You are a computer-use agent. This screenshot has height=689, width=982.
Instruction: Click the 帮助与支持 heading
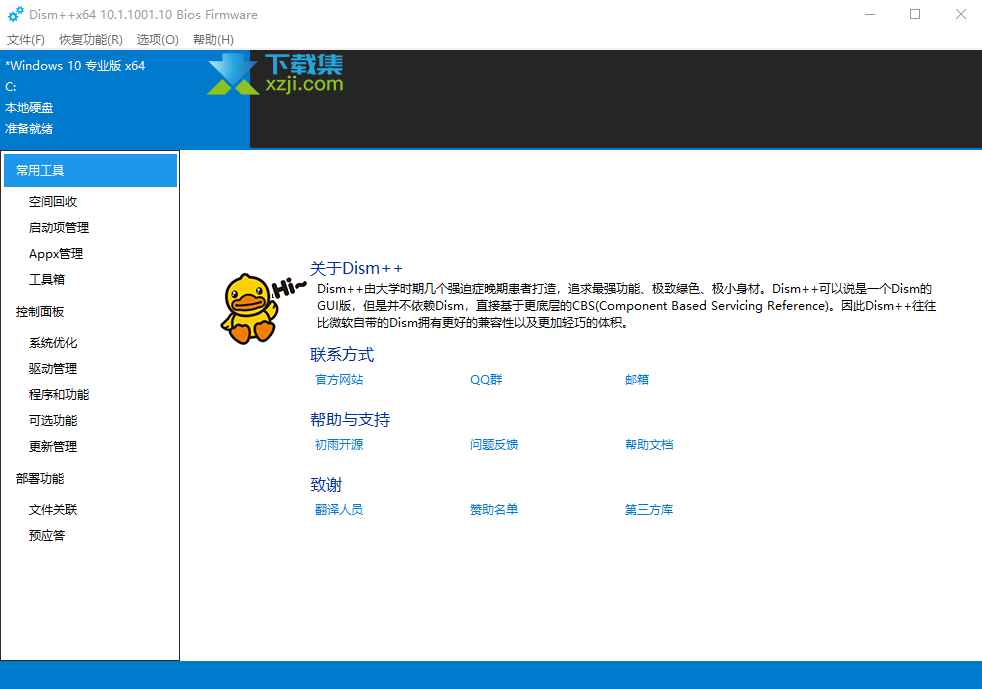(x=350, y=420)
